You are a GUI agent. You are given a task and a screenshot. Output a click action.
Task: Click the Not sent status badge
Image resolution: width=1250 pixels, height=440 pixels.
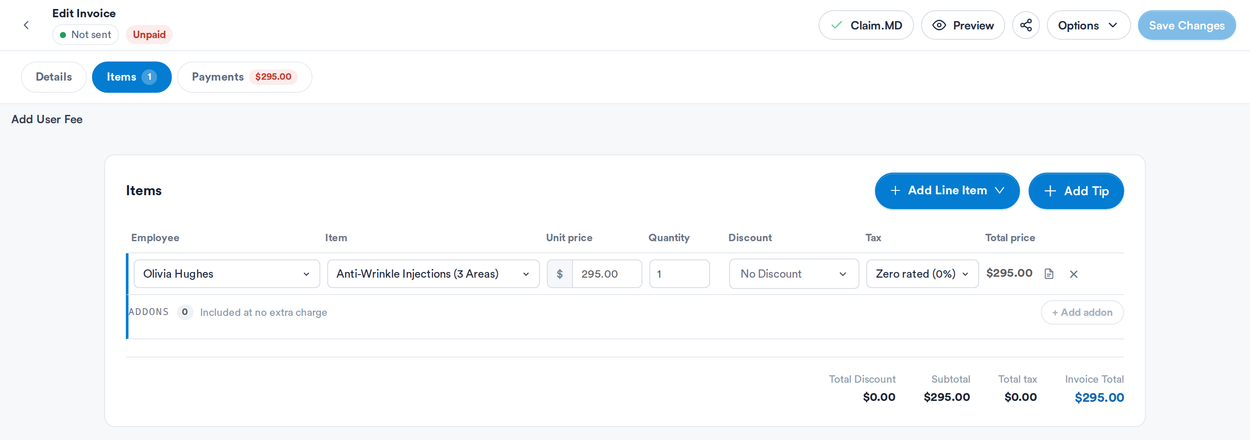tap(85, 35)
